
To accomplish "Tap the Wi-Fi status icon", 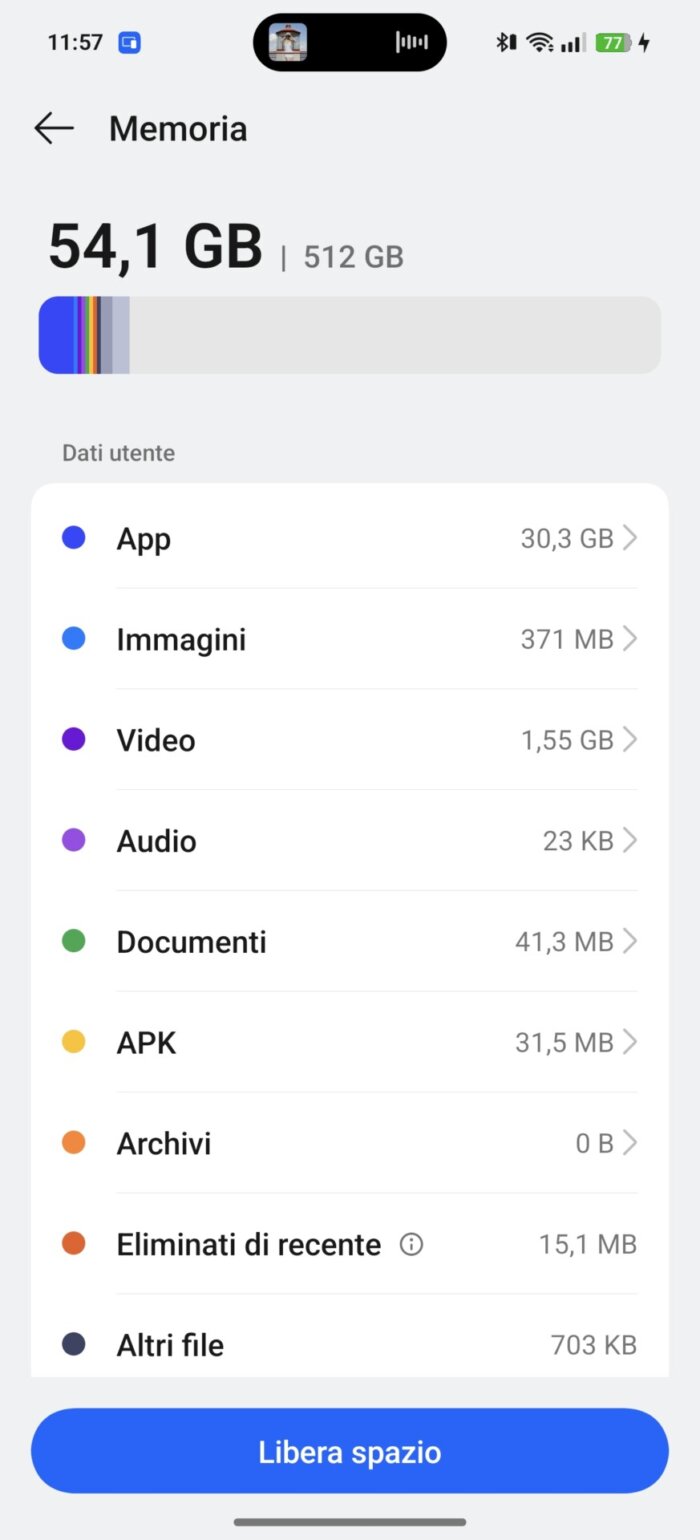I will click(540, 42).
